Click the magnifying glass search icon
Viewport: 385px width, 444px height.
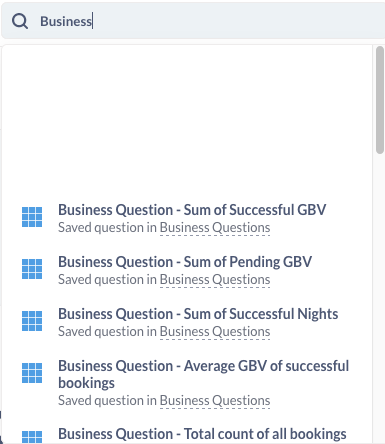20,21
